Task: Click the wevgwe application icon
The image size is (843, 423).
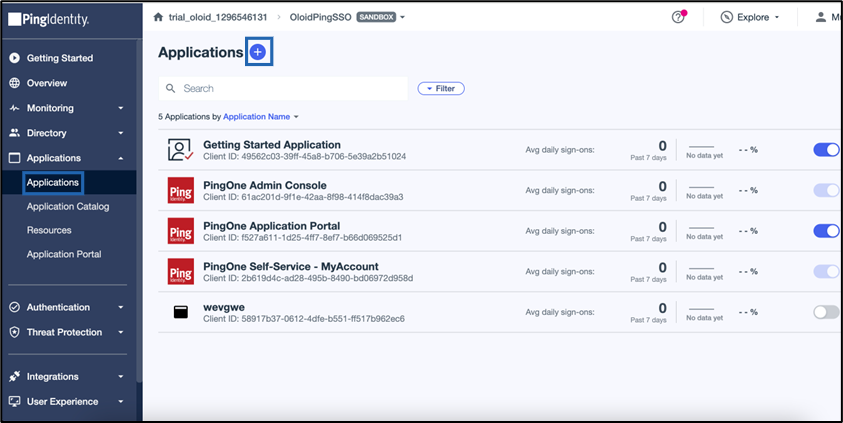Action: pos(181,312)
